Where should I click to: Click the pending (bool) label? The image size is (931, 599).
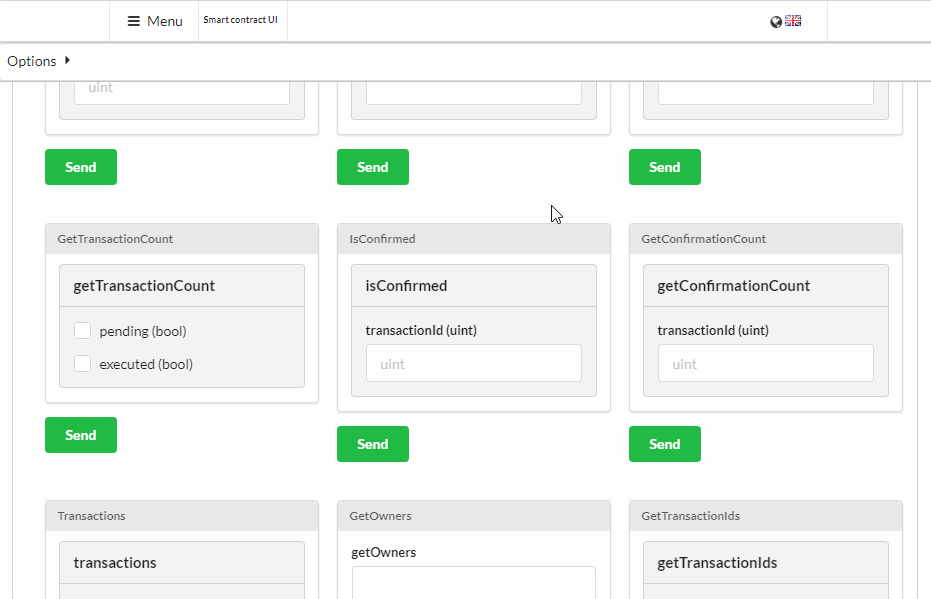click(142, 331)
